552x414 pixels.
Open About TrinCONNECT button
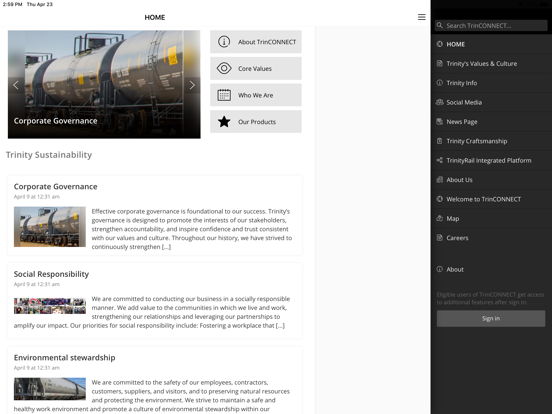[256, 42]
